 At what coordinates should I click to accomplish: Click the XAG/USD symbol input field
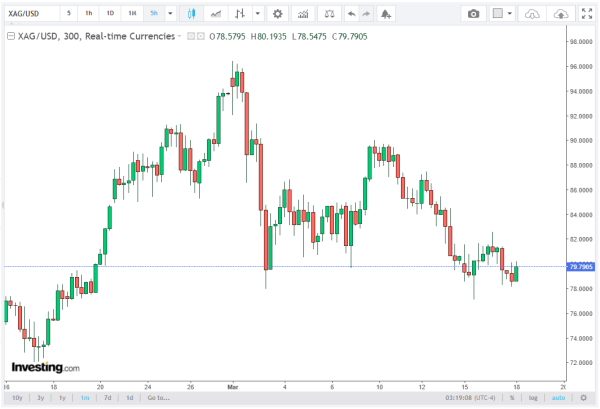pyautogui.click(x=28, y=14)
